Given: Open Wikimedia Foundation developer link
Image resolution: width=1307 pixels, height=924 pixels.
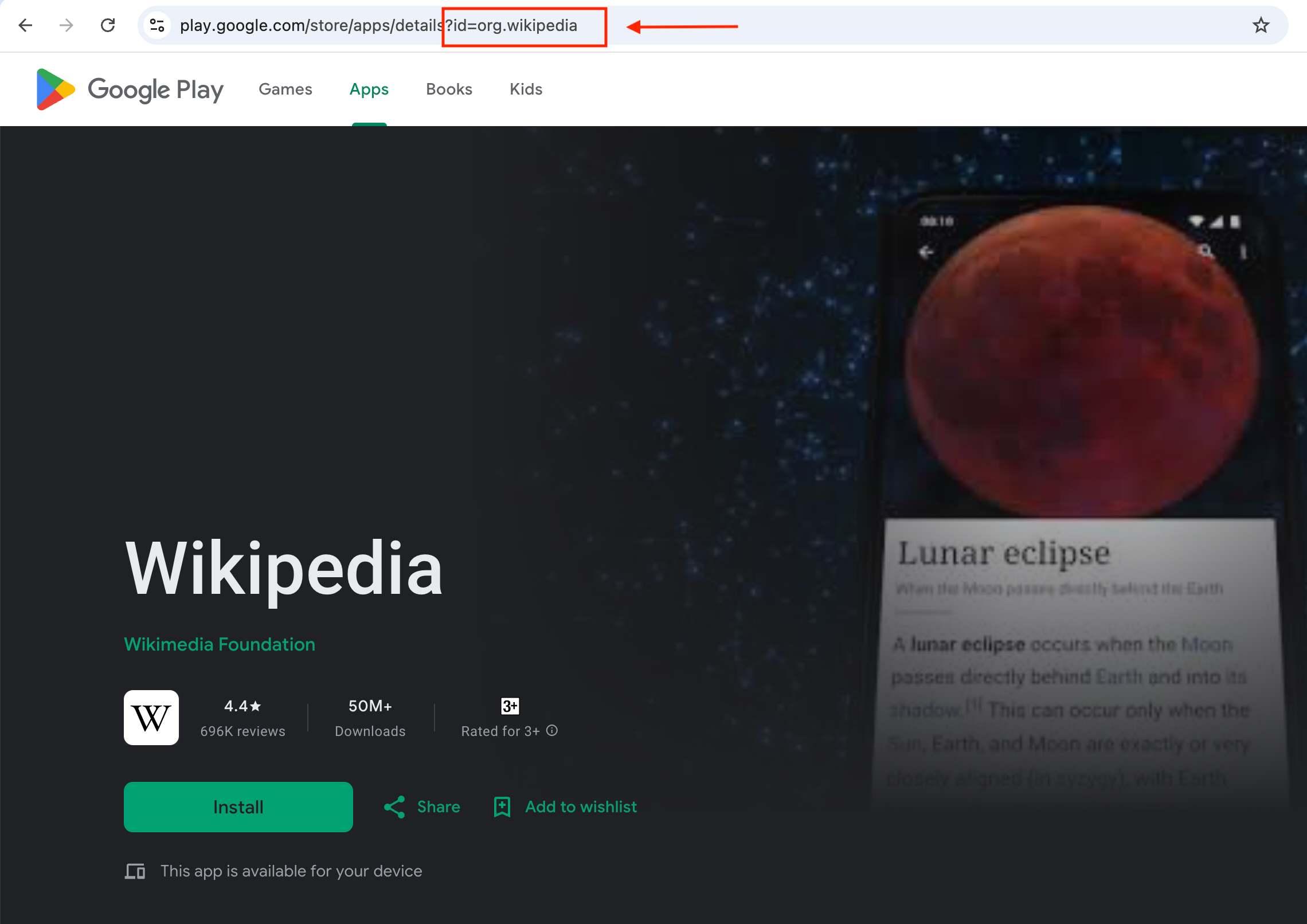Looking at the screenshot, I should 220,644.
